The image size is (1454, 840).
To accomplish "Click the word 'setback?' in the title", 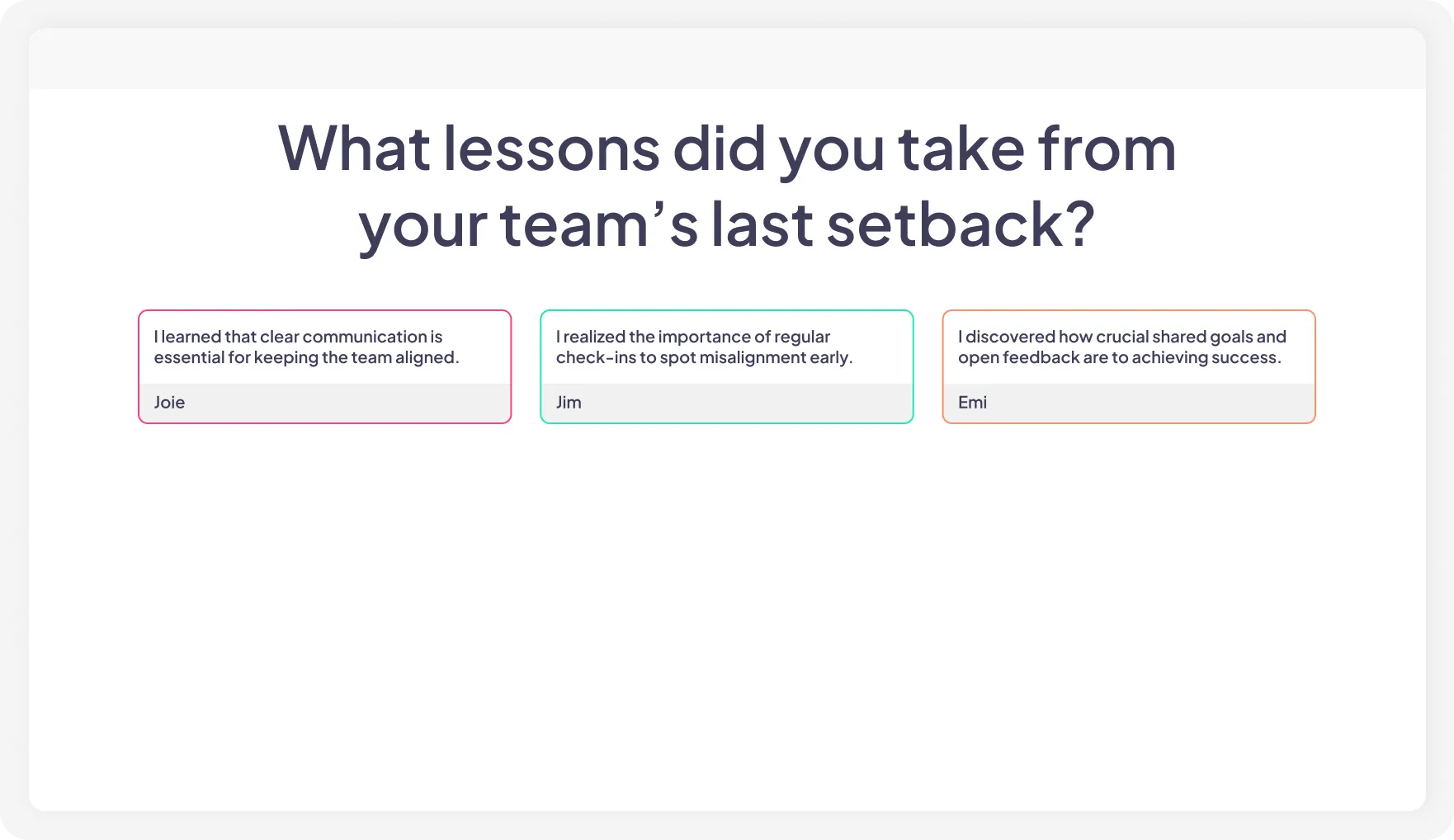I will 957,221.
